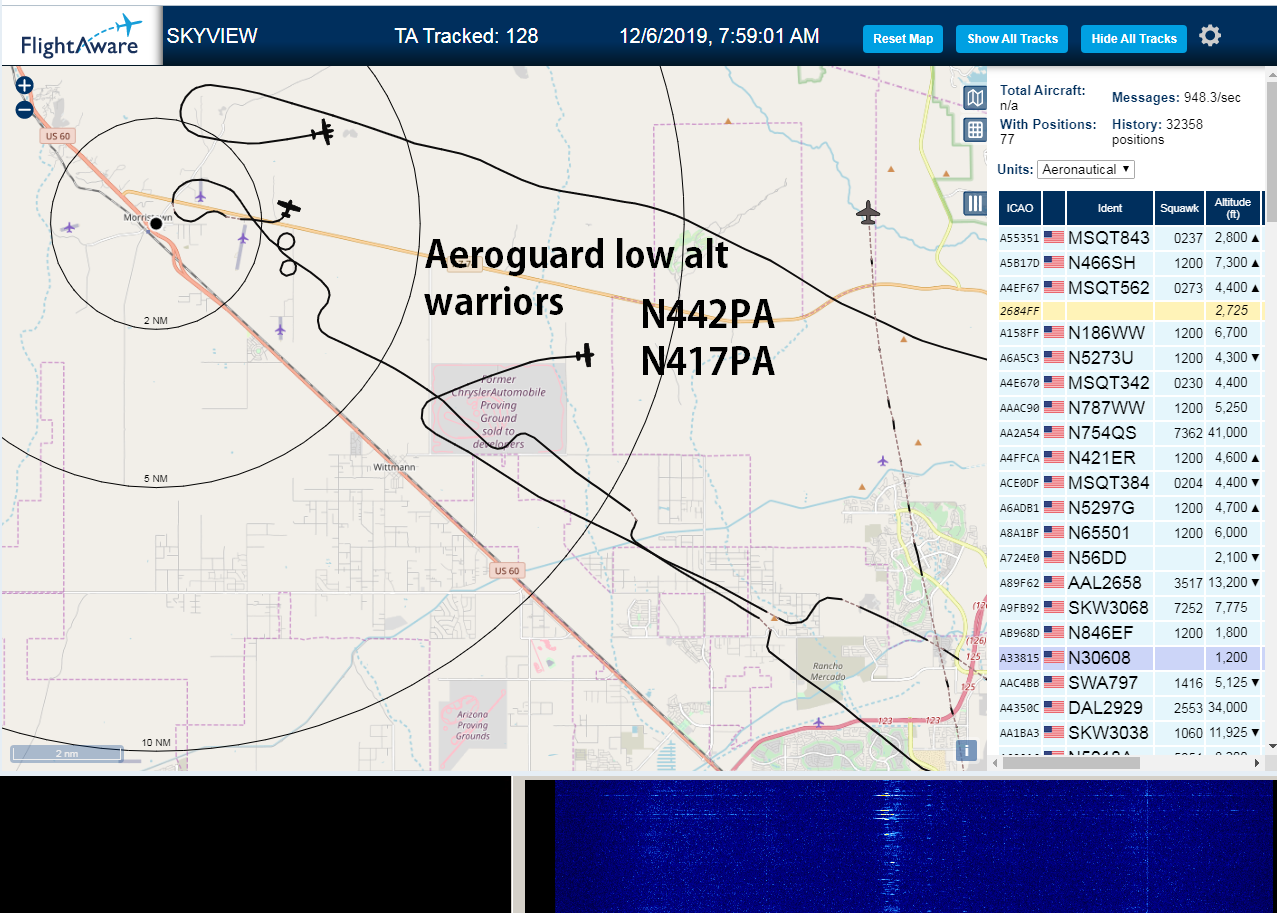Screen dimensions: 1277x913
Task: Click the Show All Tracks button
Action: (x=1012, y=39)
